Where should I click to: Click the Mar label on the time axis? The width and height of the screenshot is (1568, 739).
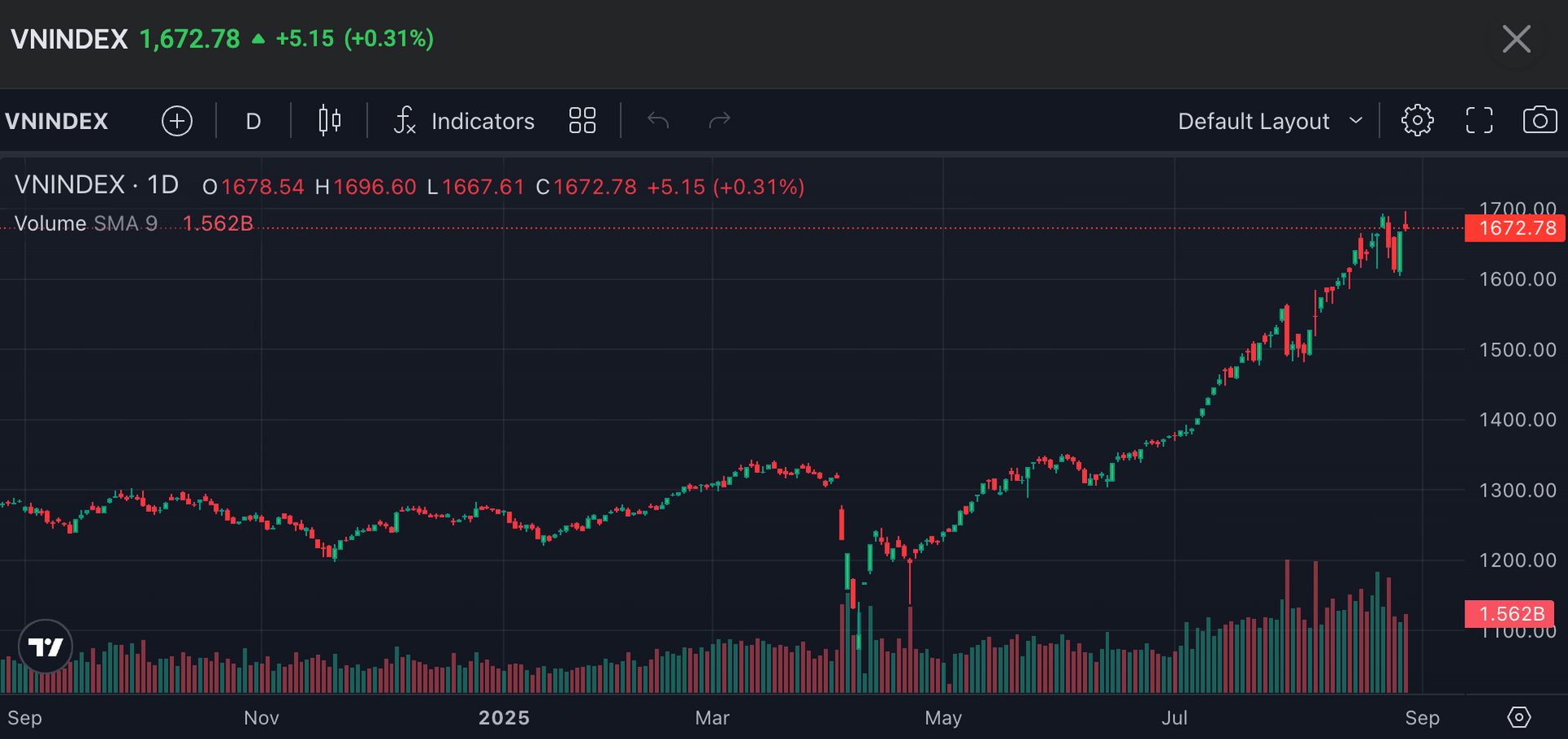tap(712, 718)
